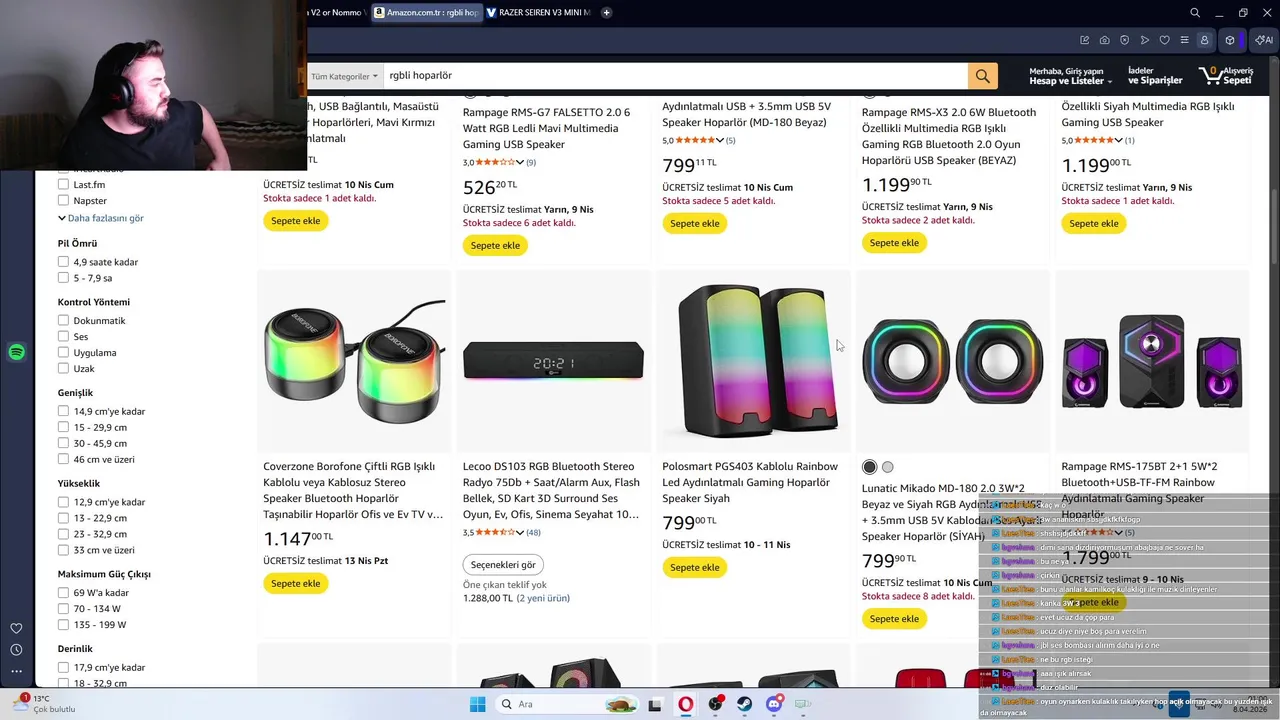Open Discord from the taskbar
This screenshot has height=720, width=1280.
774,704
